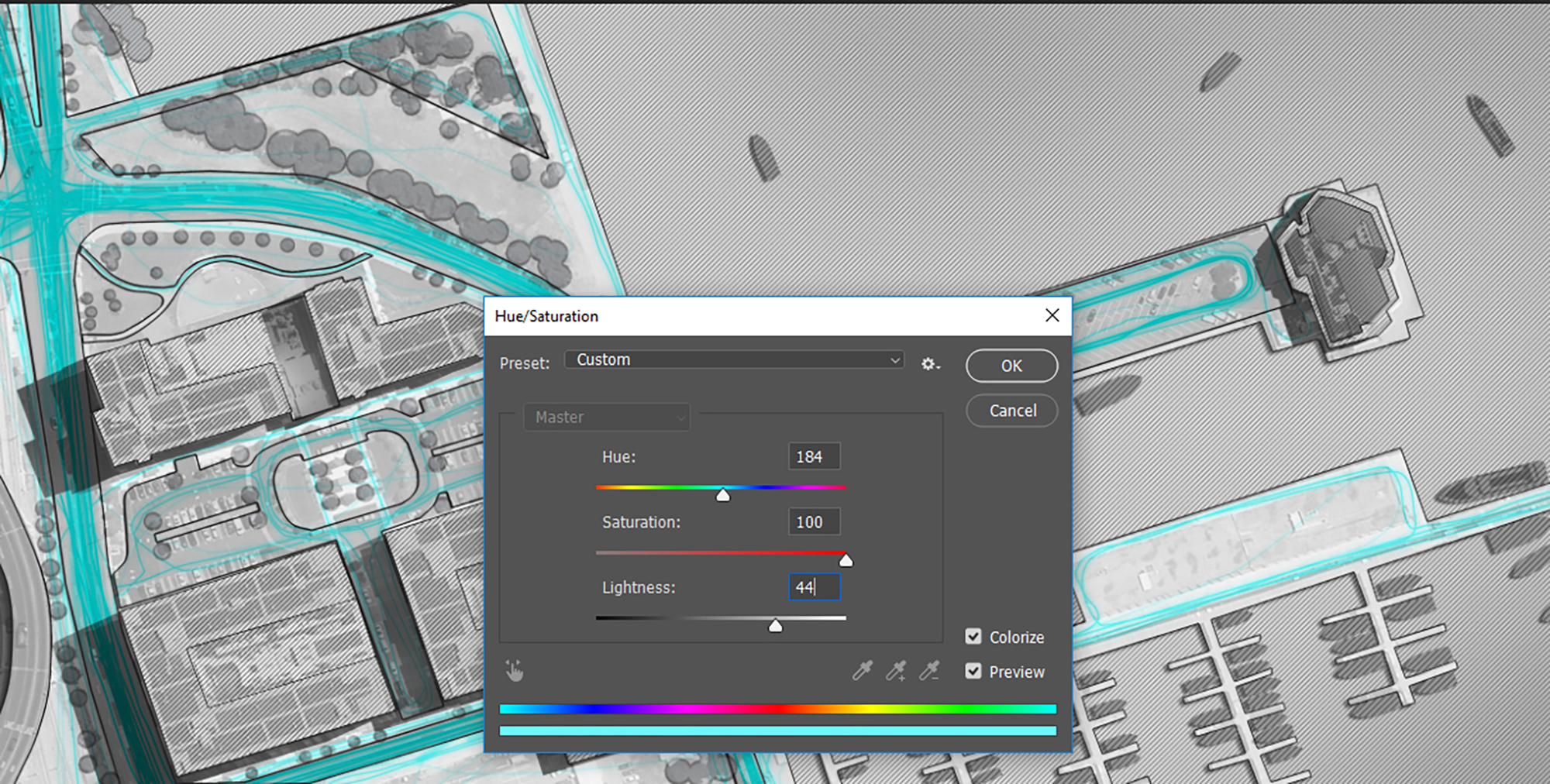Focus the Hue value field showing 184
The height and width of the screenshot is (784, 1550).
pyautogui.click(x=814, y=457)
